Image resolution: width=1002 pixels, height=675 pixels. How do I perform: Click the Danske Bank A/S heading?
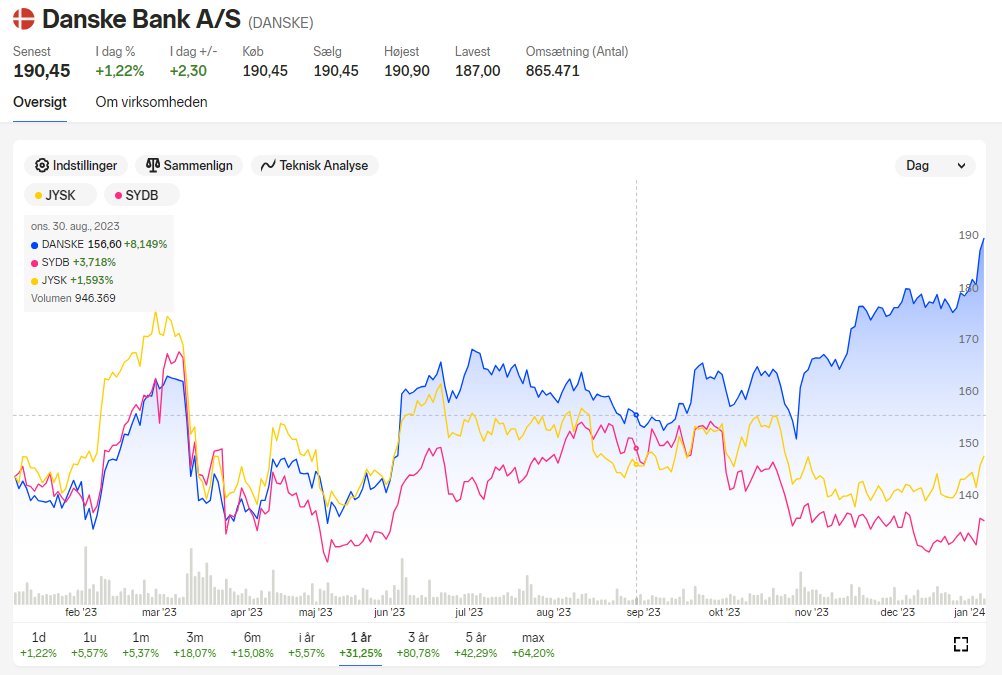(141, 19)
